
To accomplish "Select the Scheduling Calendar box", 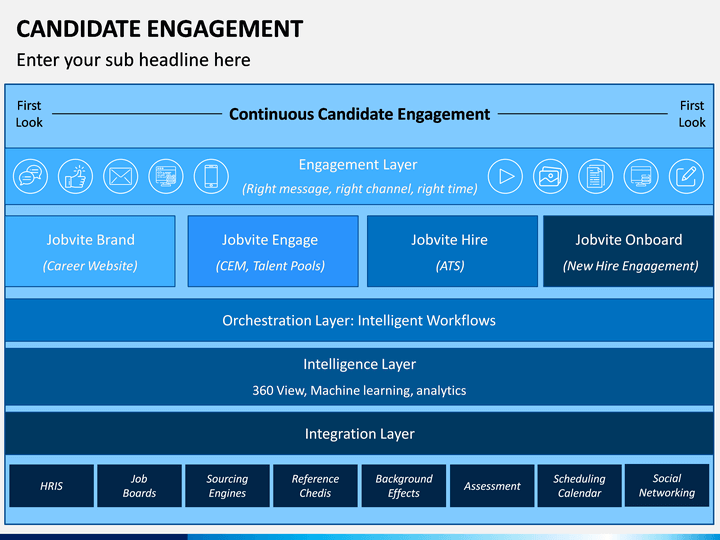I will (x=579, y=486).
